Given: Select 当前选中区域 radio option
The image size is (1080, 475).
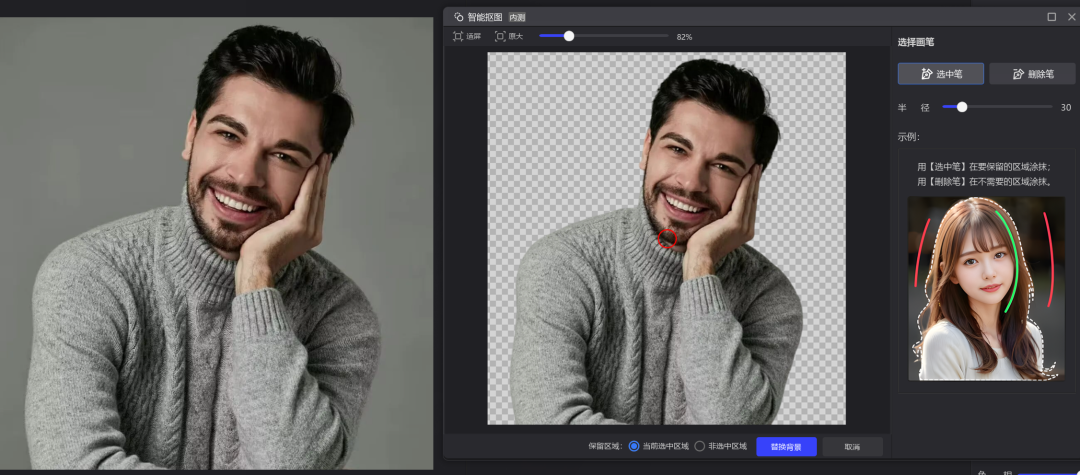Looking at the screenshot, I should [634, 446].
